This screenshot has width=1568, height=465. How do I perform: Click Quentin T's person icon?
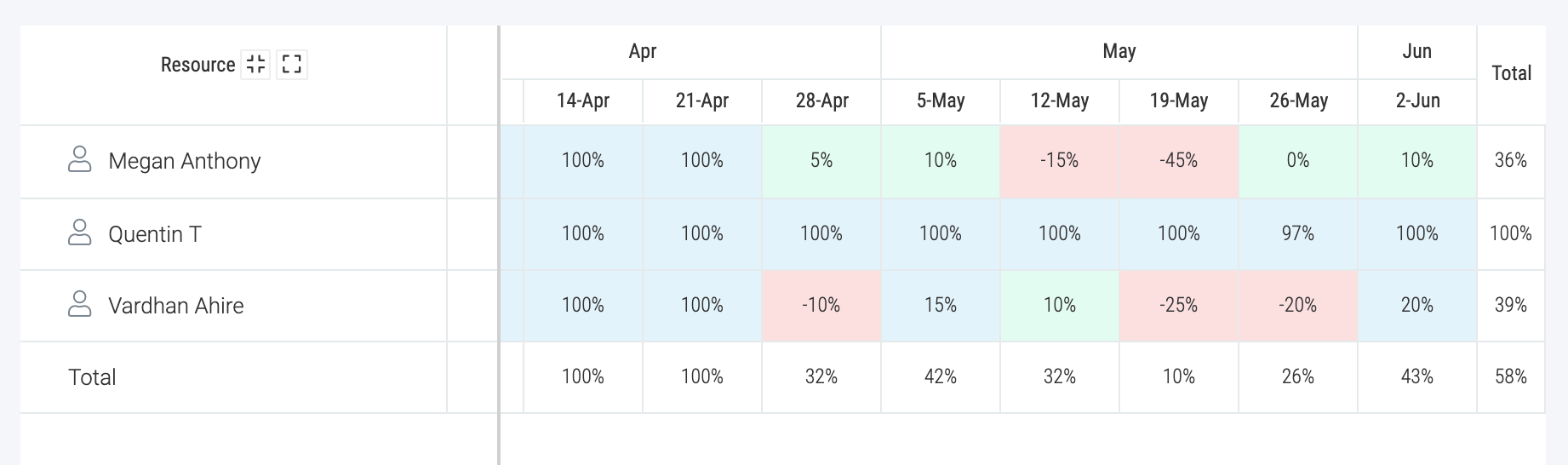click(x=80, y=233)
